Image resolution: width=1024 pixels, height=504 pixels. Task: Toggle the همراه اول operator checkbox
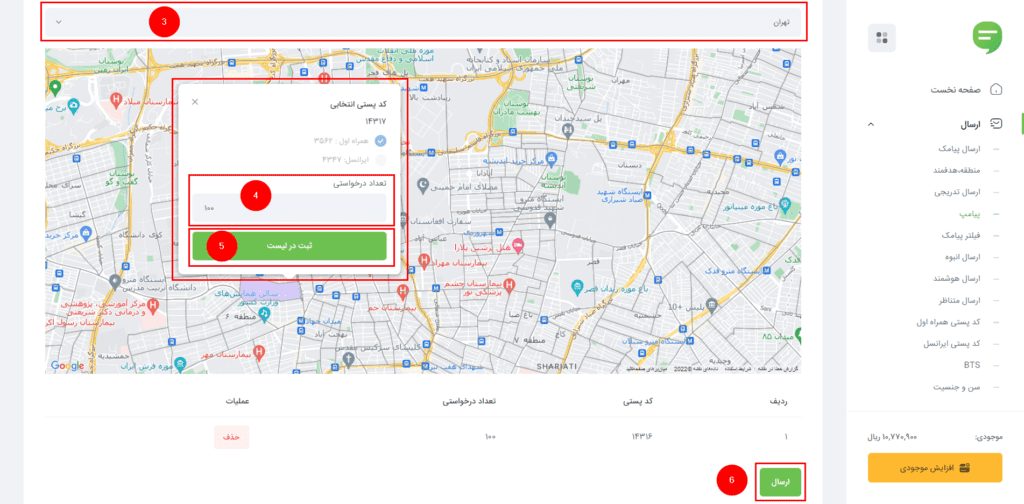tap(380, 140)
